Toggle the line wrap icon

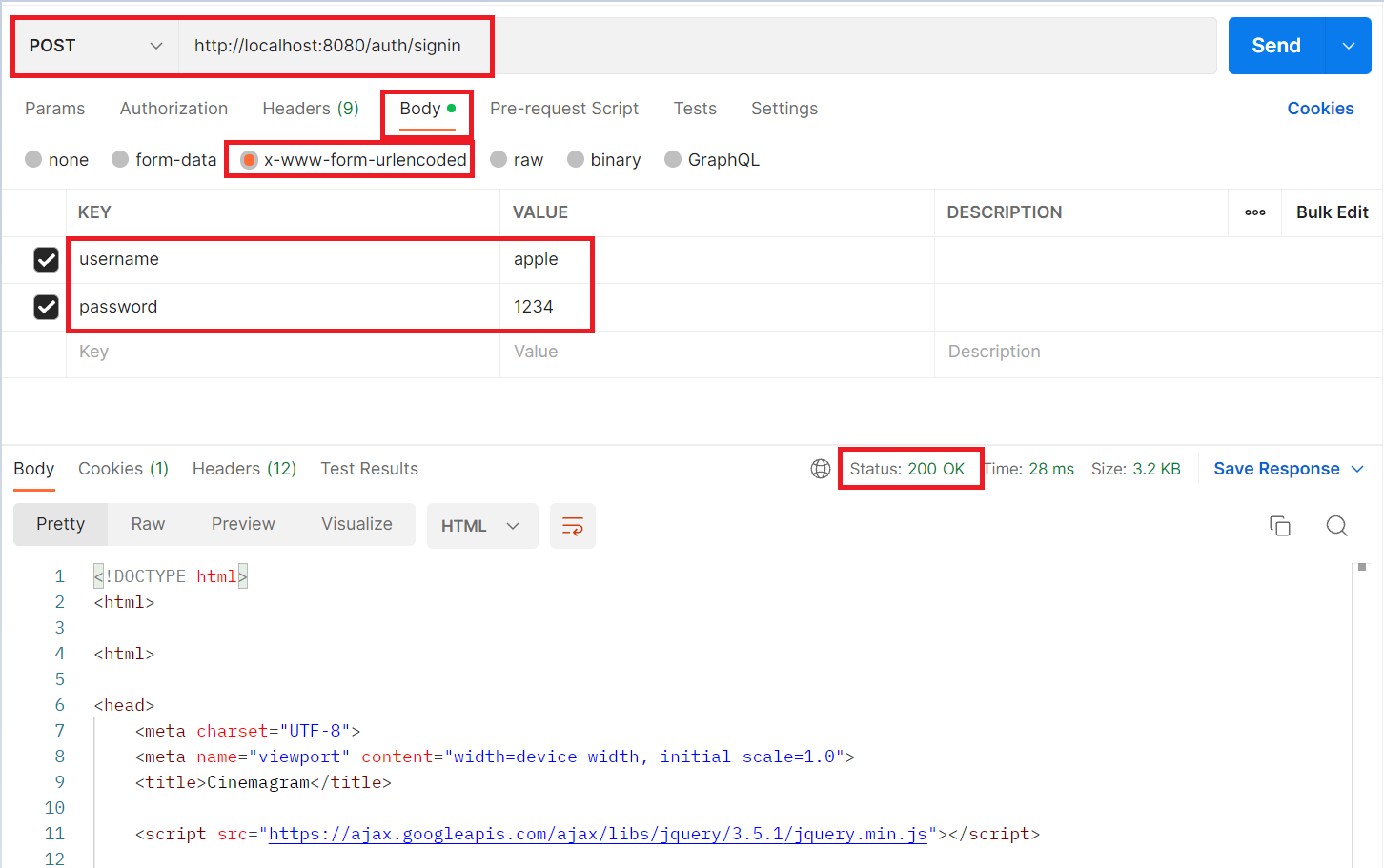[573, 526]
